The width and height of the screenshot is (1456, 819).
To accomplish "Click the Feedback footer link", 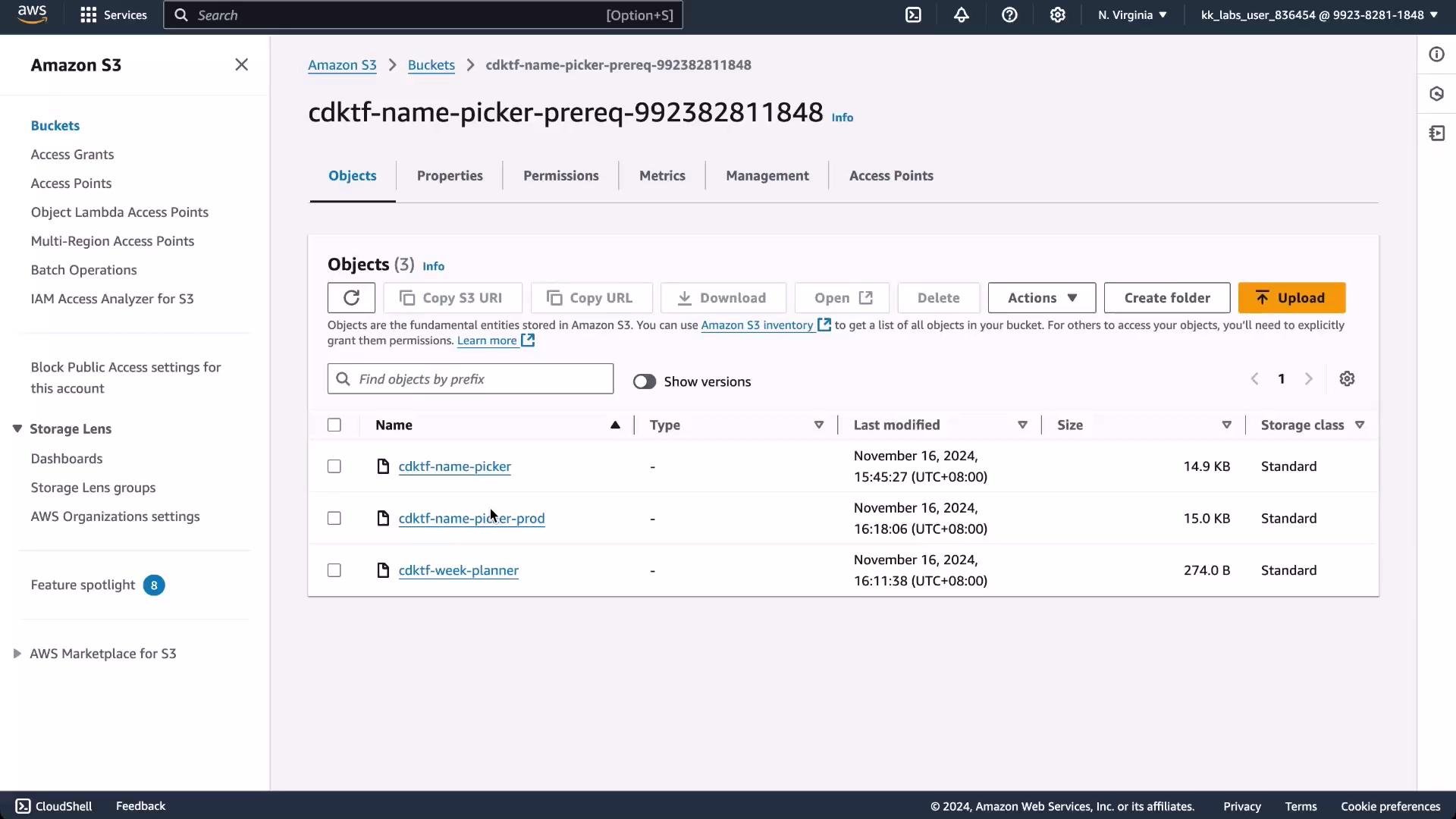I will pos(140,806).
